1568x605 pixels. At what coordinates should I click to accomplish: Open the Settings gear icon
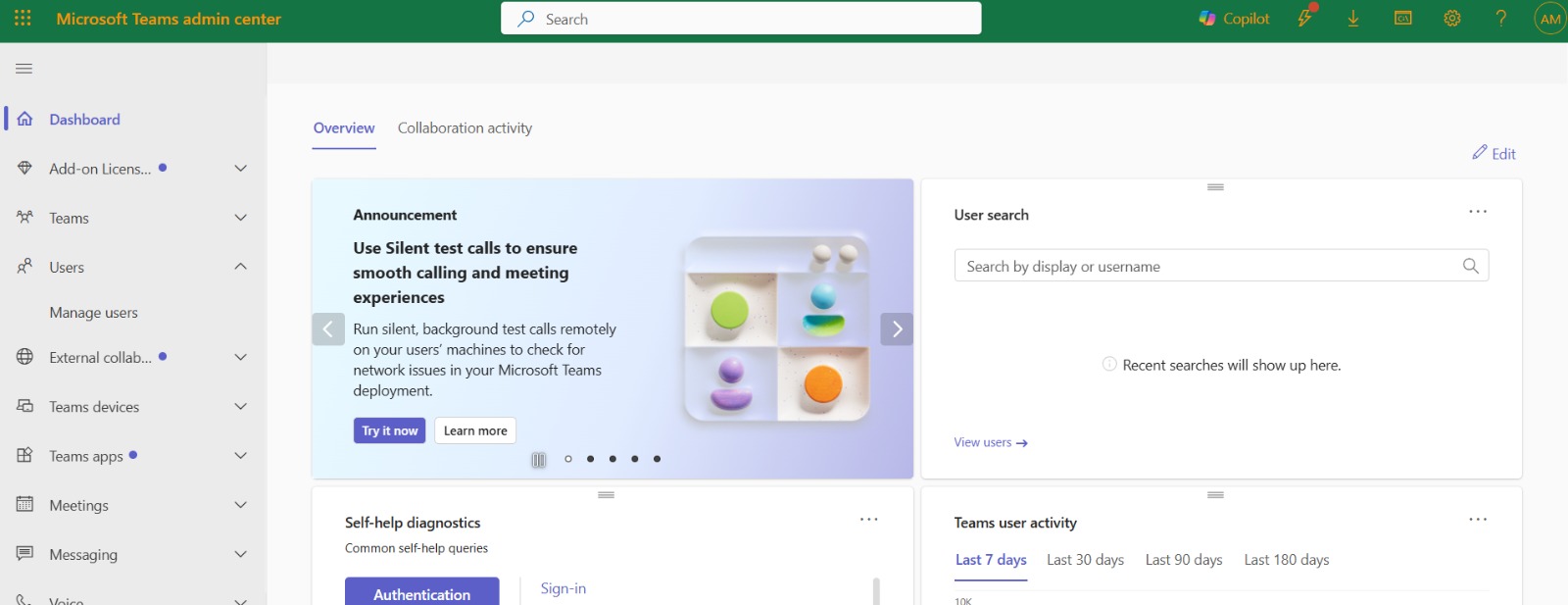pos(1452,18)
